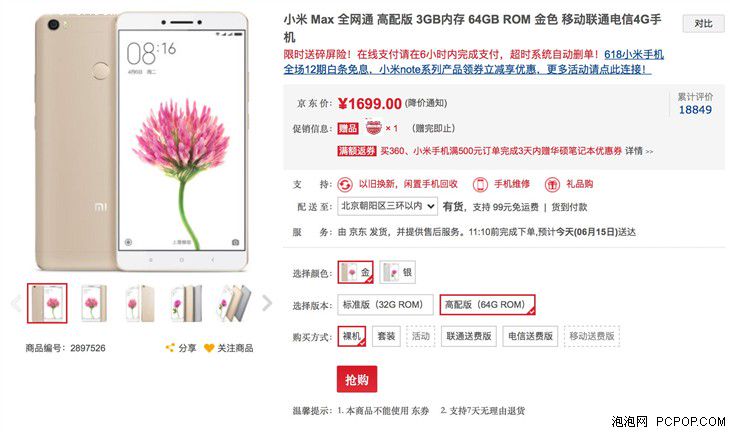Viewport: 730px width, 432px height.
Task: Click previous arrow in thumbnail carousel
Action: tap(15, 303)
